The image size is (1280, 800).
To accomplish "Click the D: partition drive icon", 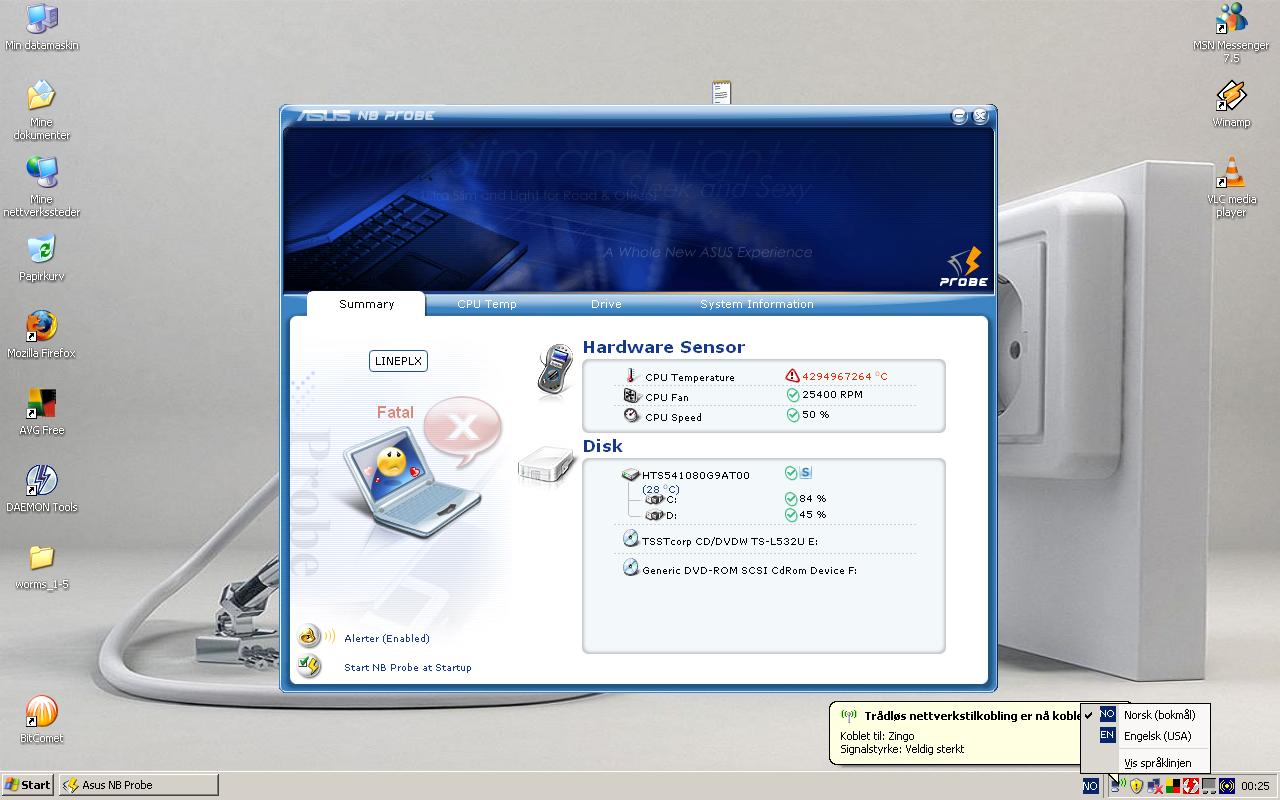I will tap(655, 515).
